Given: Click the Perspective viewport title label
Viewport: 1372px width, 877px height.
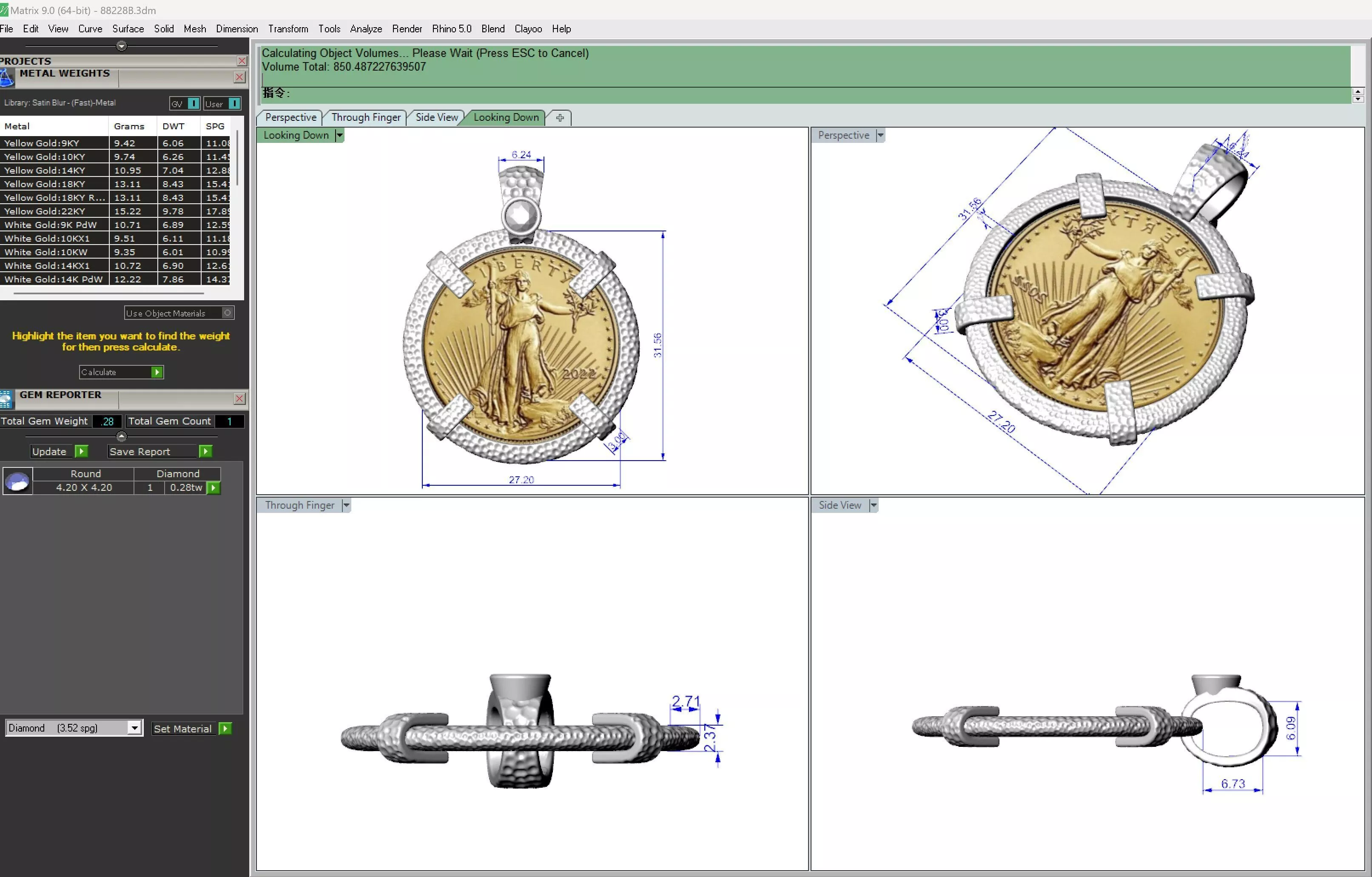Looking at the screenshot, I should pyautogui.click(x=844, y=136).
